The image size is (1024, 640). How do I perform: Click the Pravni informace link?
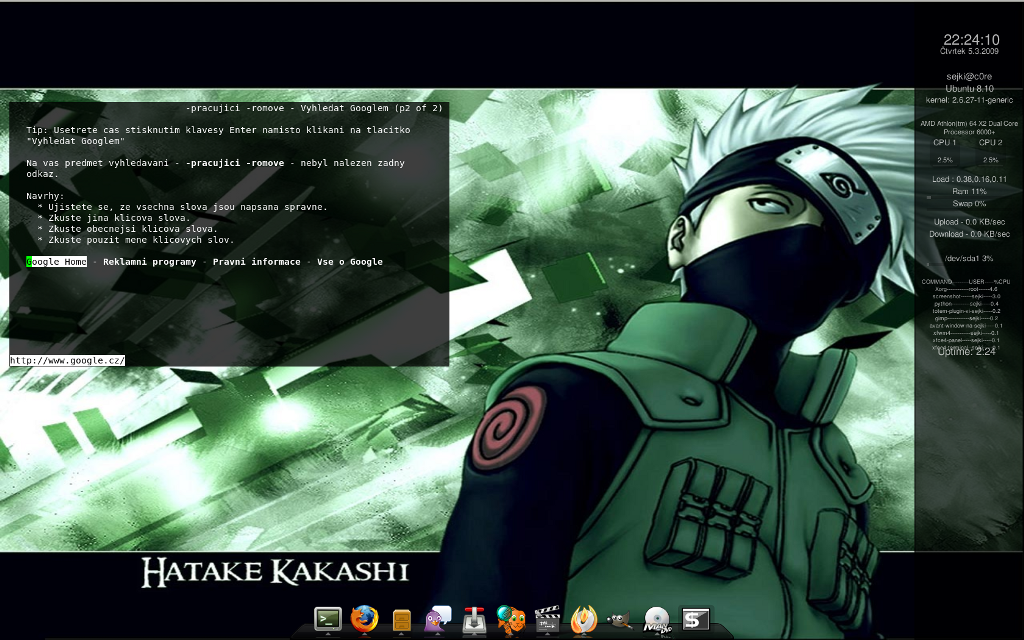coord(256,262)
